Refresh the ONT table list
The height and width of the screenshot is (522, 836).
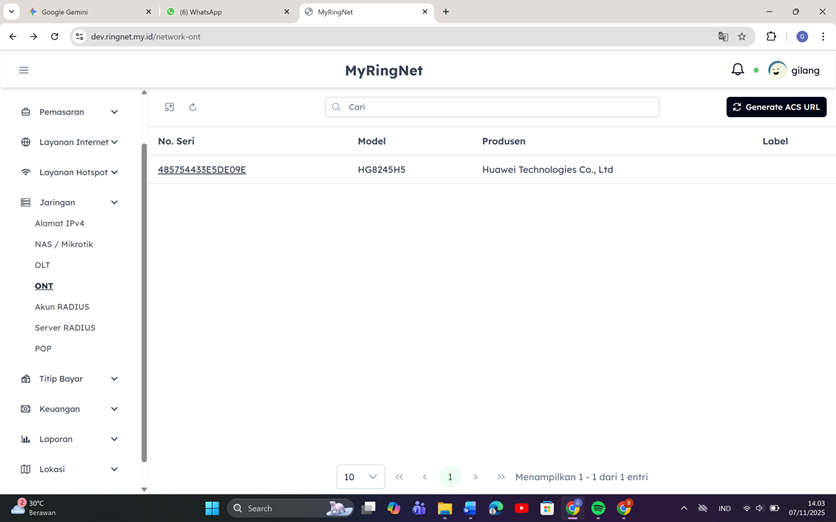coord(193,107)
